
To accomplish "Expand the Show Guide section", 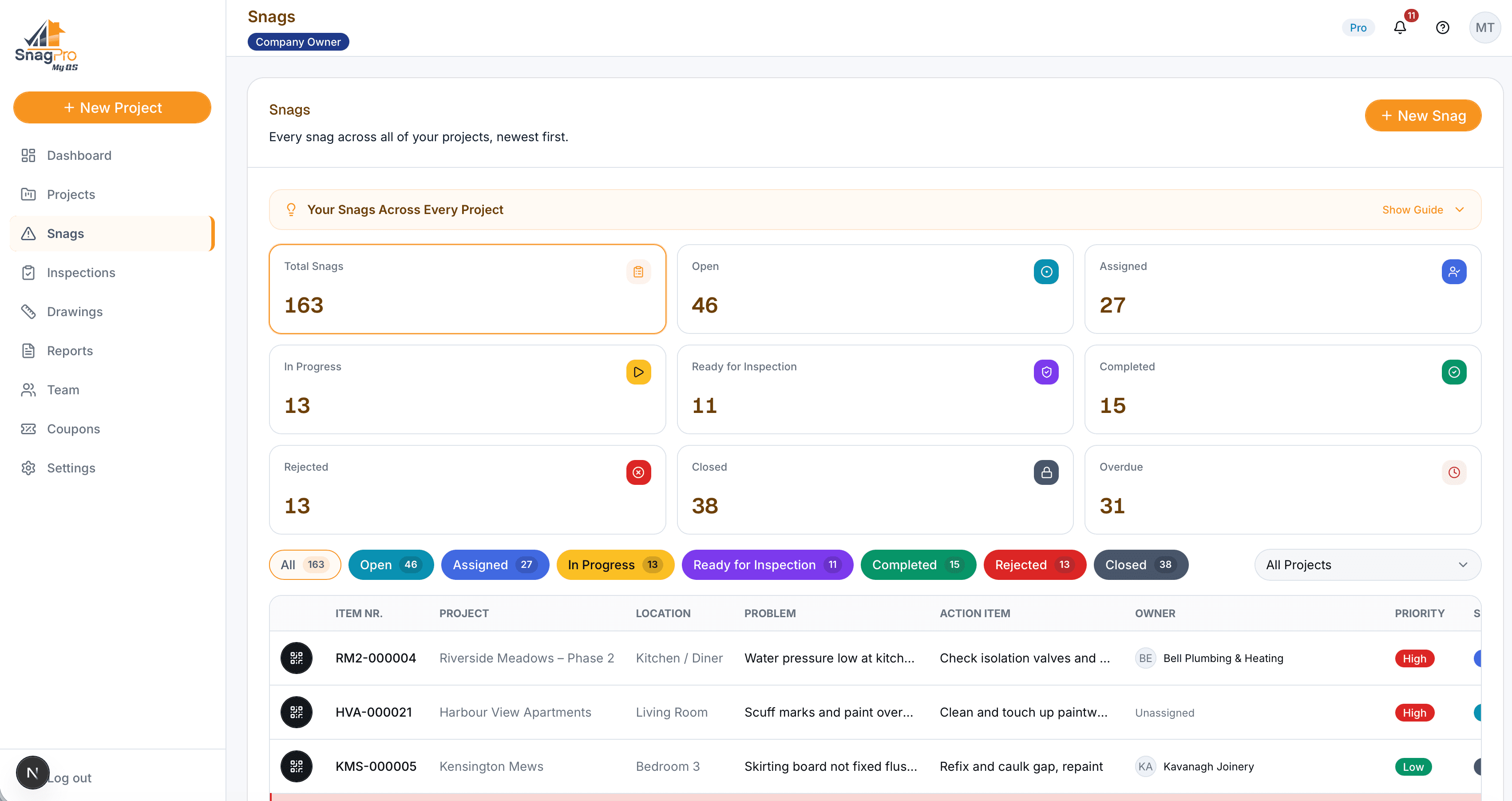I will [x=1423, y=210].
